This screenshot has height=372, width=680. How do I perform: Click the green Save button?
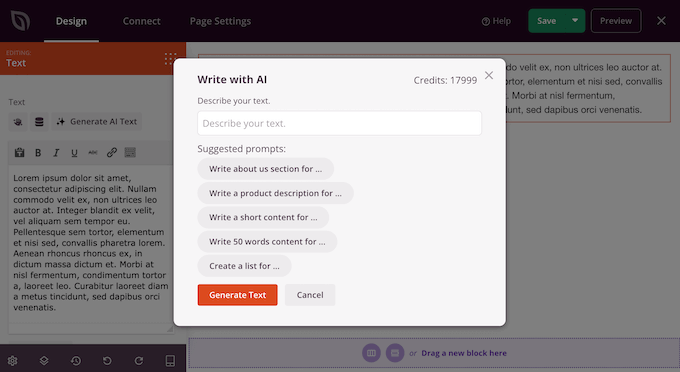tap(546, 21)
